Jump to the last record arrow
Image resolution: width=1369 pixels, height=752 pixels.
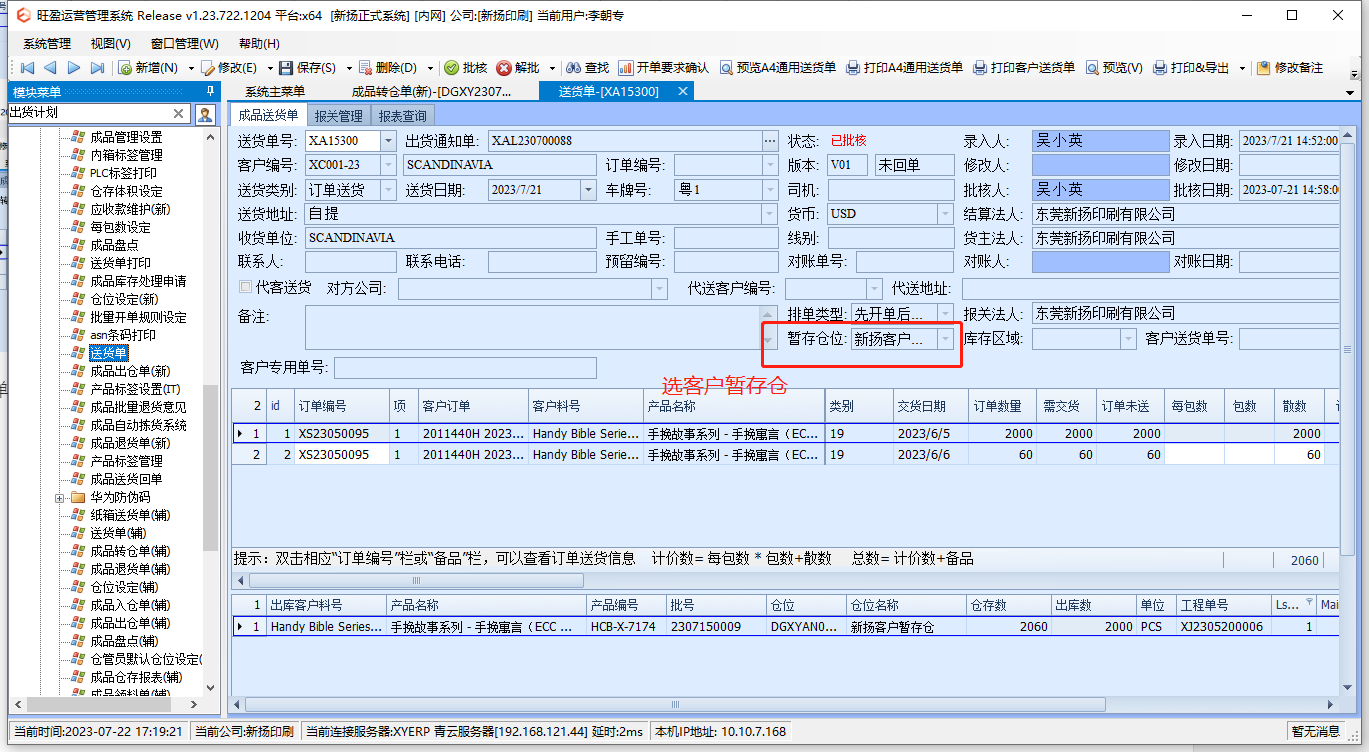click(x=97, y=68)
